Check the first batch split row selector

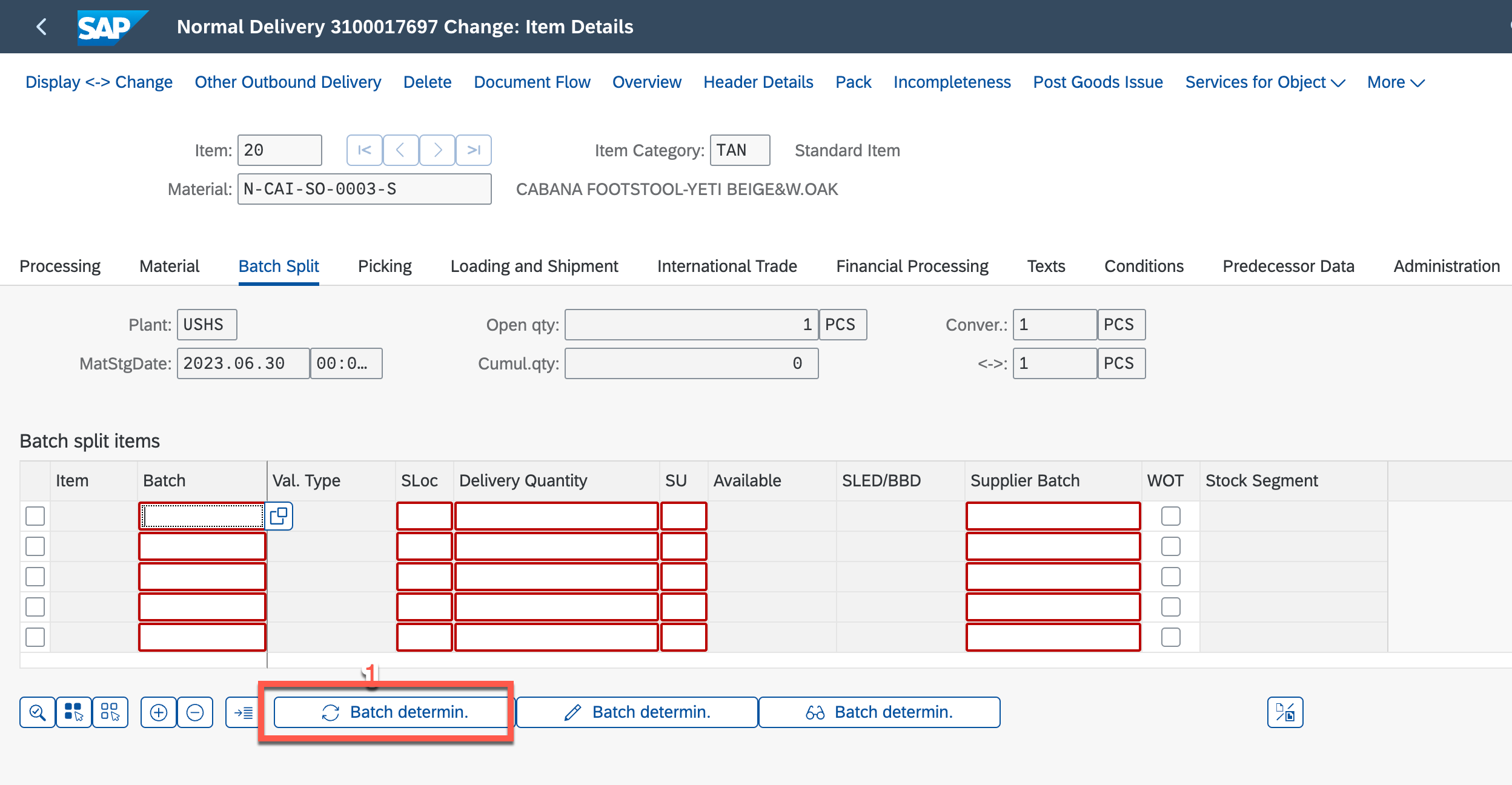pyautogui.click(x=35, y=516)
